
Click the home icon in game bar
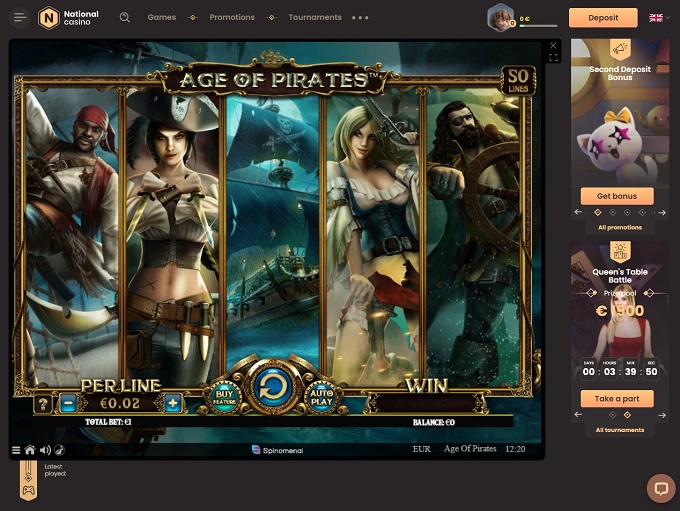tap(30, 450)
